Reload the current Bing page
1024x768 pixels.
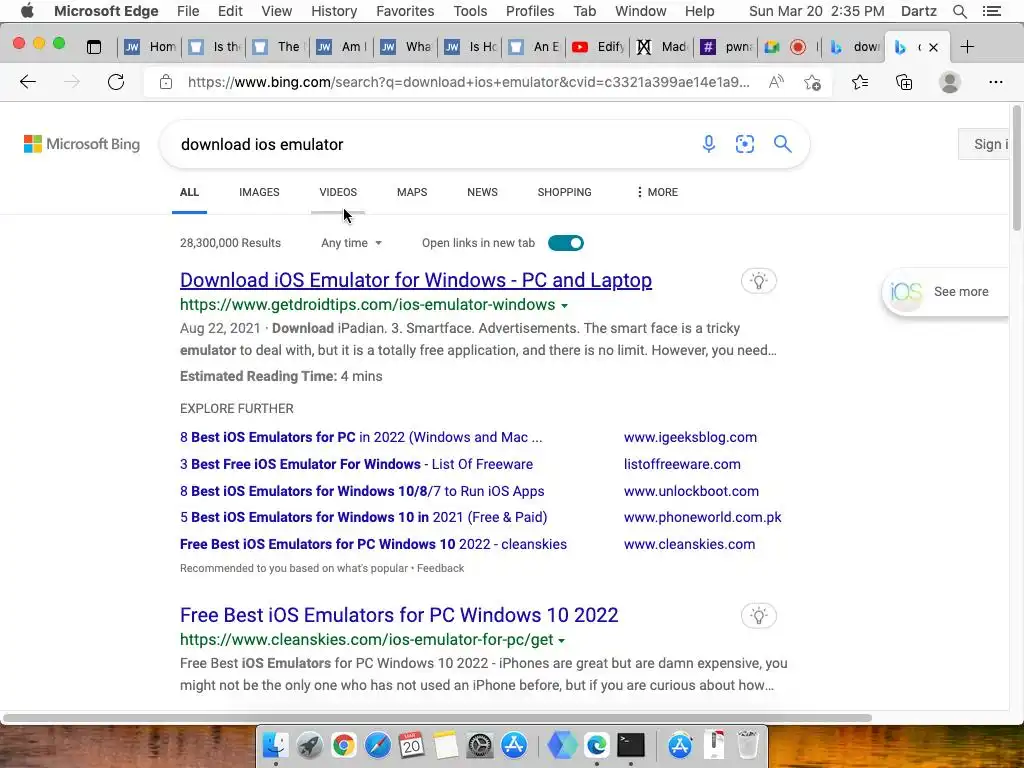tap(116, 82)
